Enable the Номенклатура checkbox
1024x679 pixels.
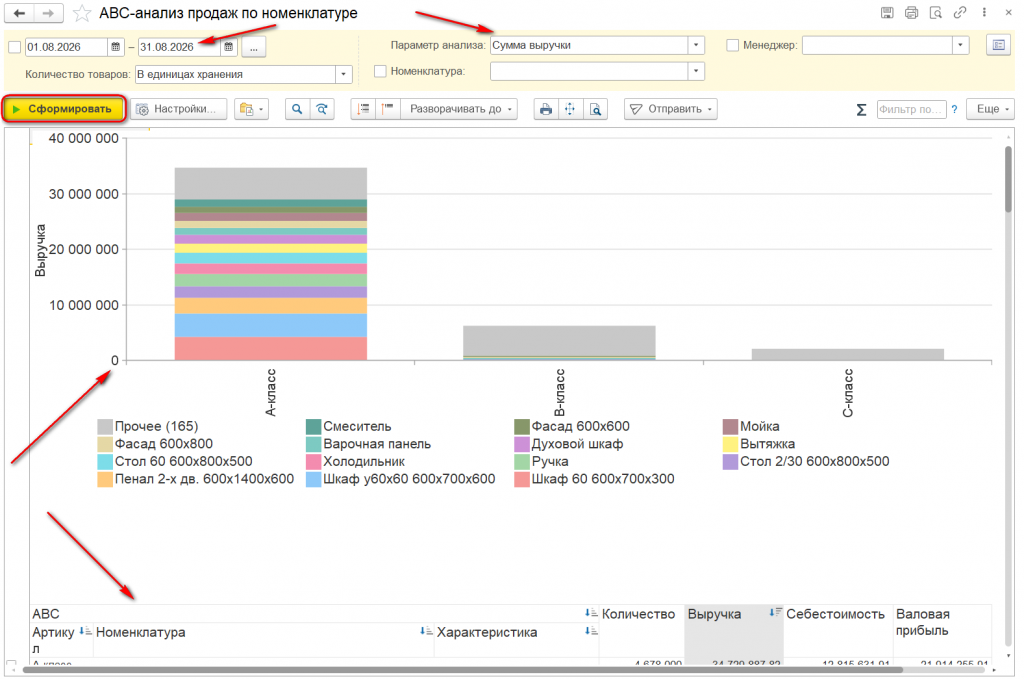tap(380, 71)
